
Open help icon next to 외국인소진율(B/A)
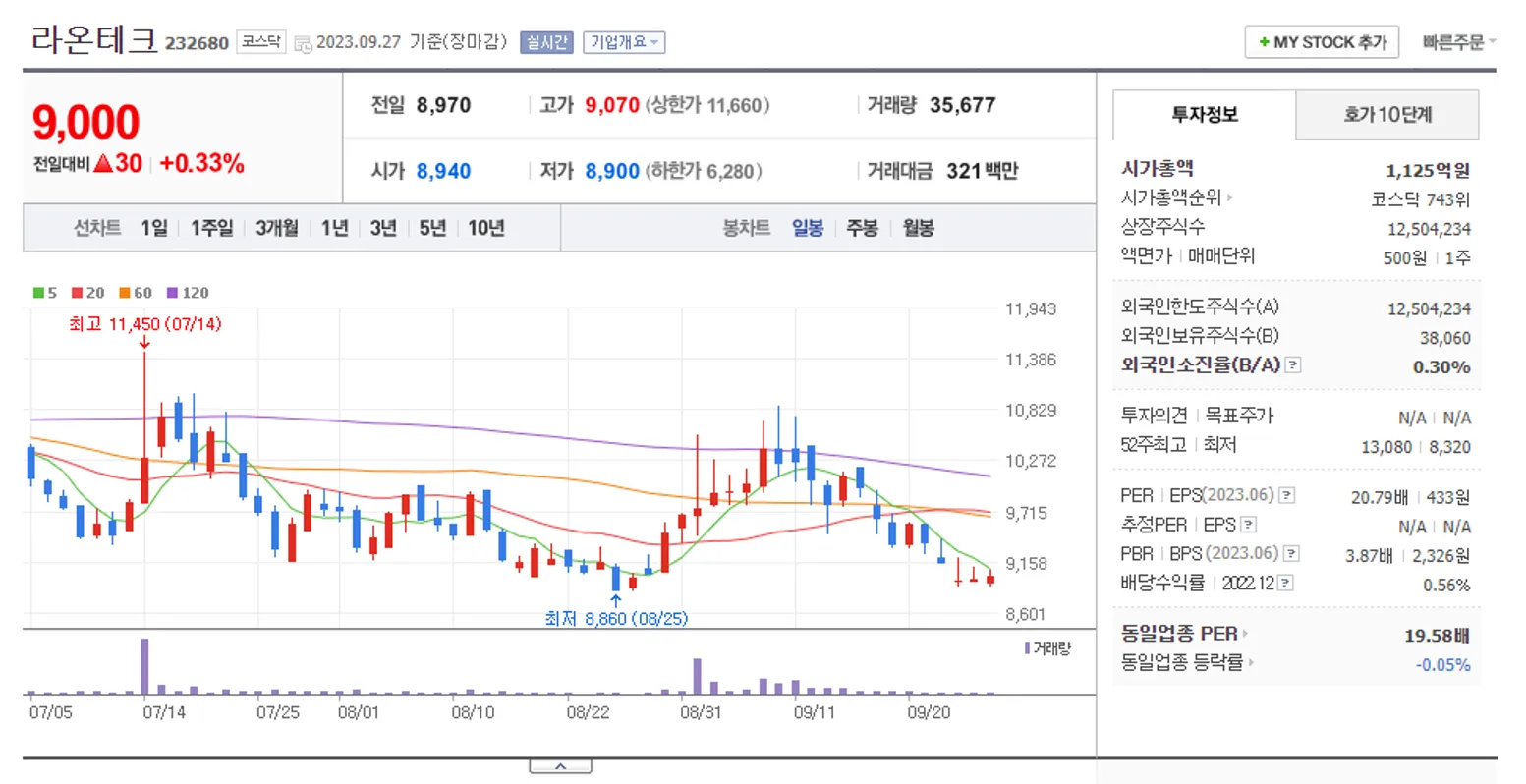(x=1293, y=365)
